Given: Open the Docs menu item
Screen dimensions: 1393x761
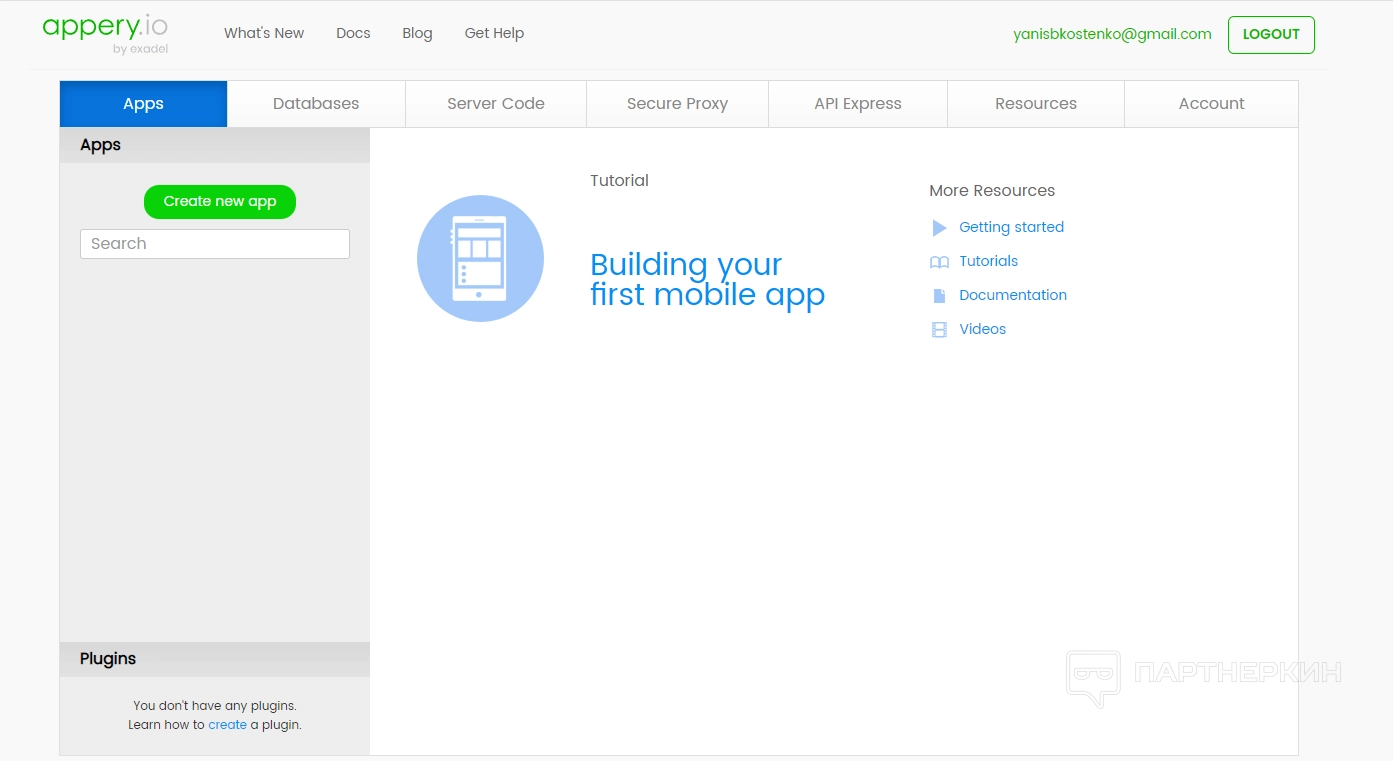Looking at the screenshot, I should point(353,33).
